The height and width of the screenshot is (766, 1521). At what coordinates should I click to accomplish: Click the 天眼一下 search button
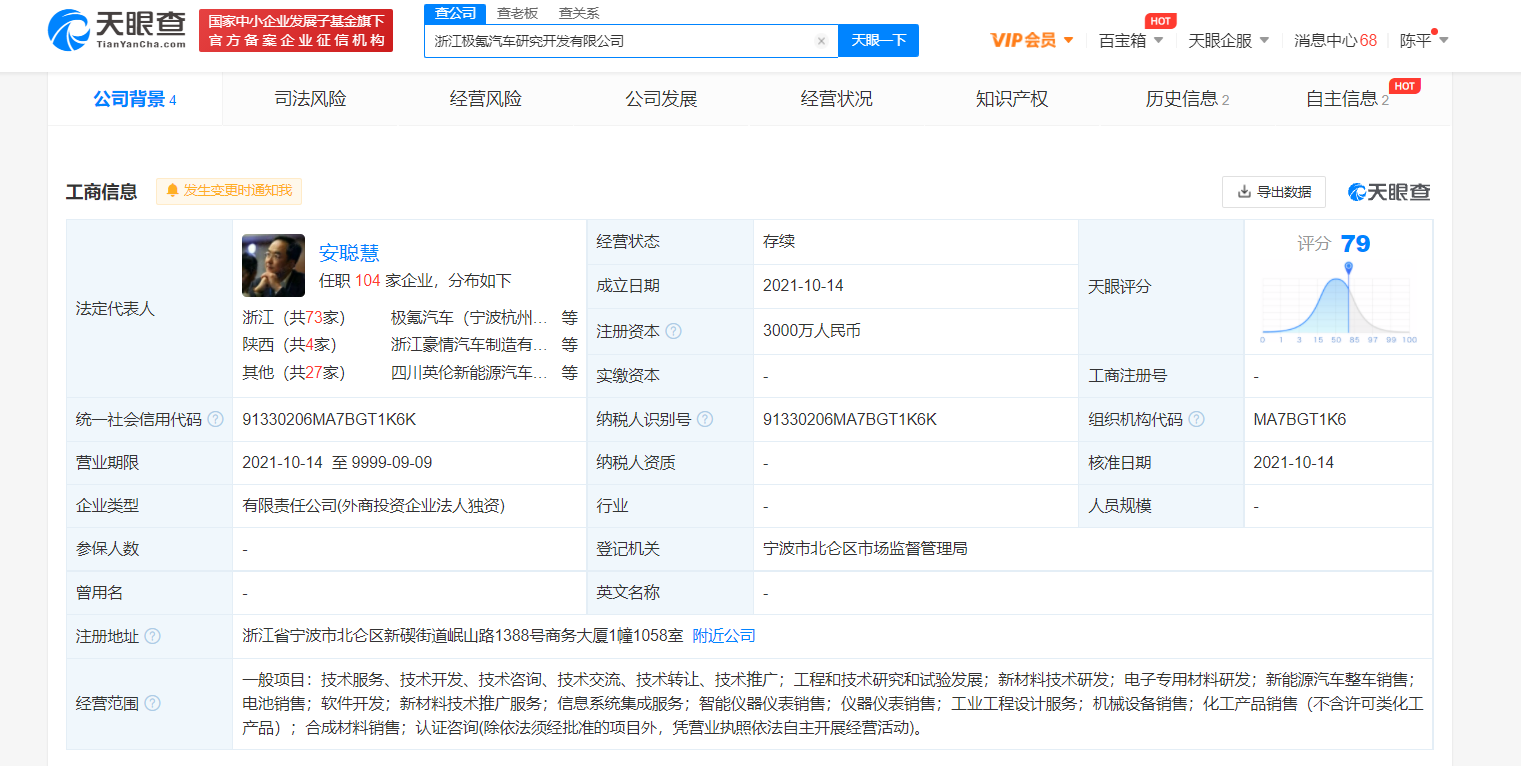[878, 41]
